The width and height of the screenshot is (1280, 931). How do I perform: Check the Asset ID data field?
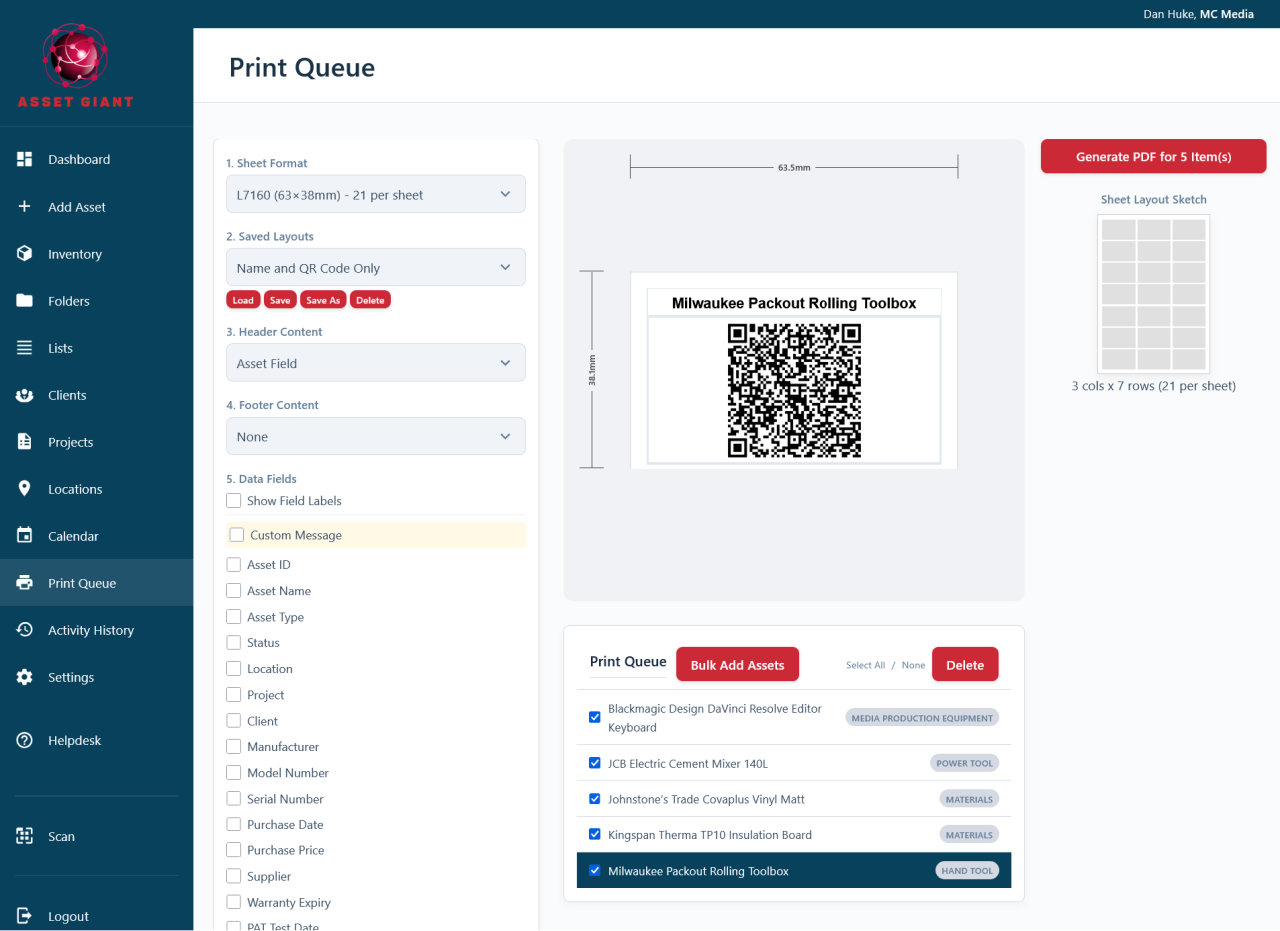(234, 565)
